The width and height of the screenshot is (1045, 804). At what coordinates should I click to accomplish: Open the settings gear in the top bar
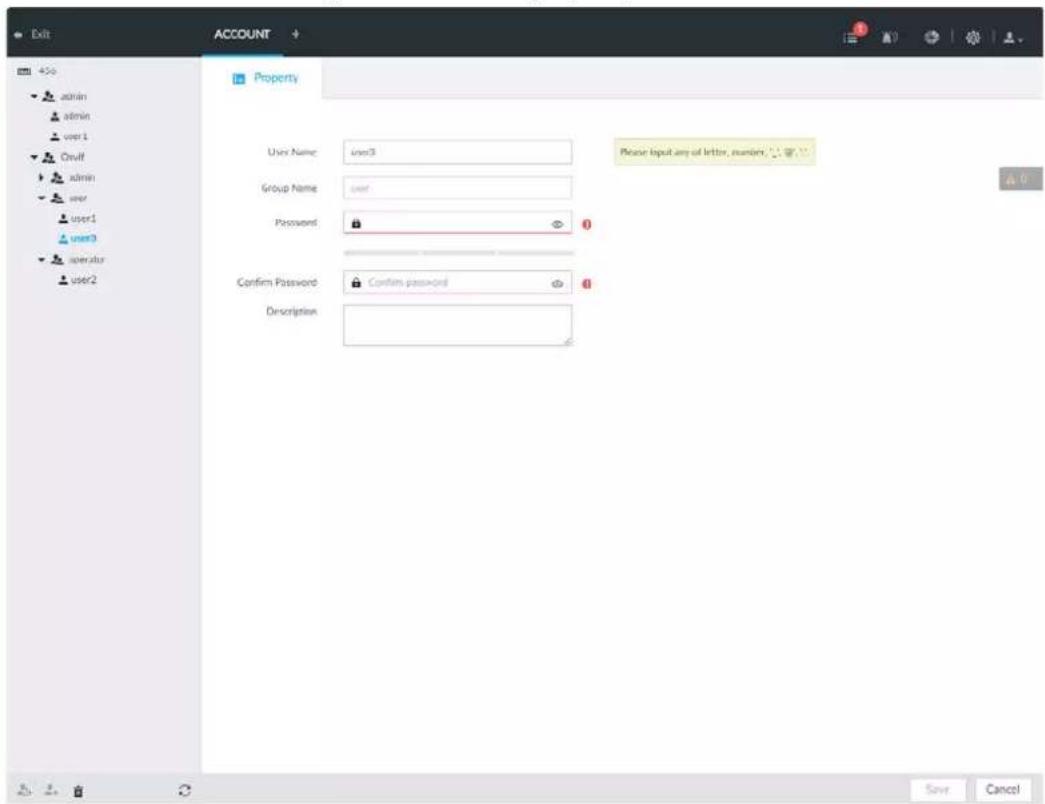tap(972, 37)
